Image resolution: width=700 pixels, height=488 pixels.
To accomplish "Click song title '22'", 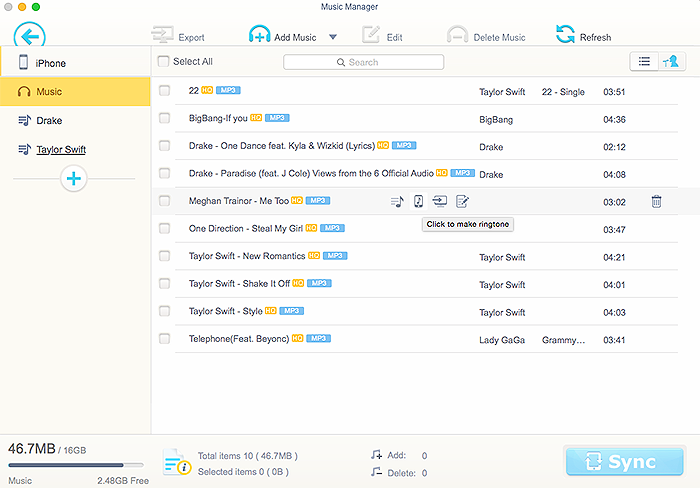I will tap(193, 91).
